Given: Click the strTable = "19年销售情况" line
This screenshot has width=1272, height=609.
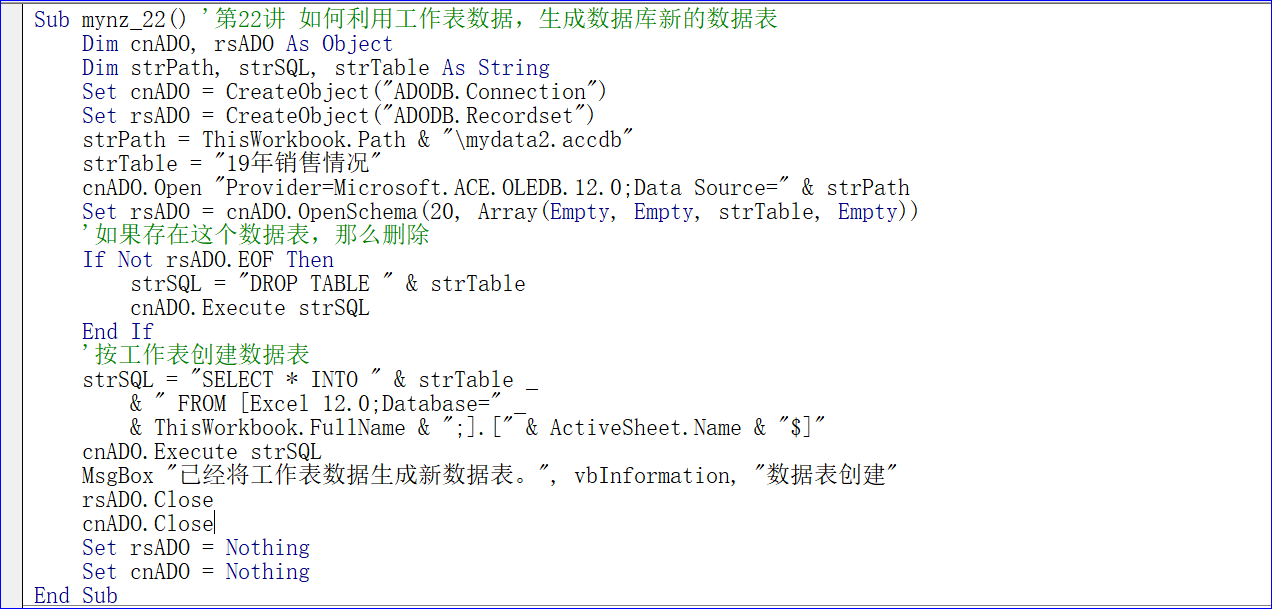Looking at the screenshot, I should point(232,164).
